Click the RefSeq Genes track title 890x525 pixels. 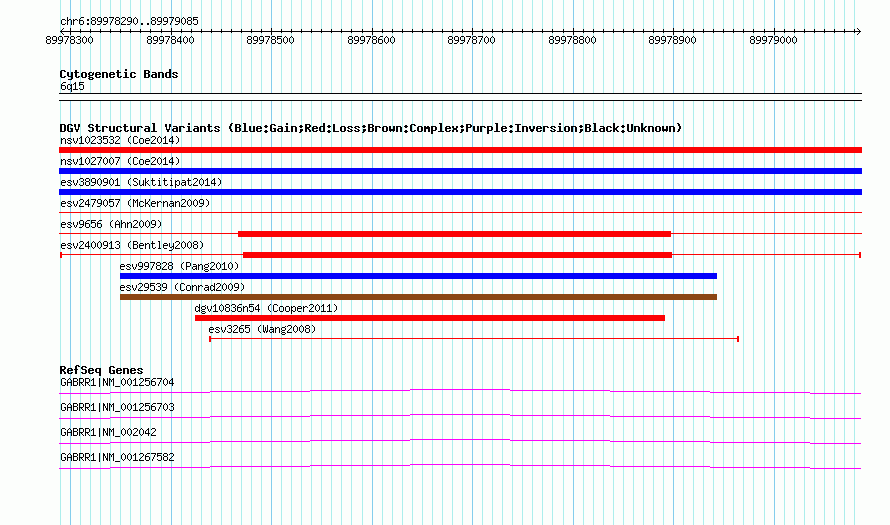pos(101,370)
